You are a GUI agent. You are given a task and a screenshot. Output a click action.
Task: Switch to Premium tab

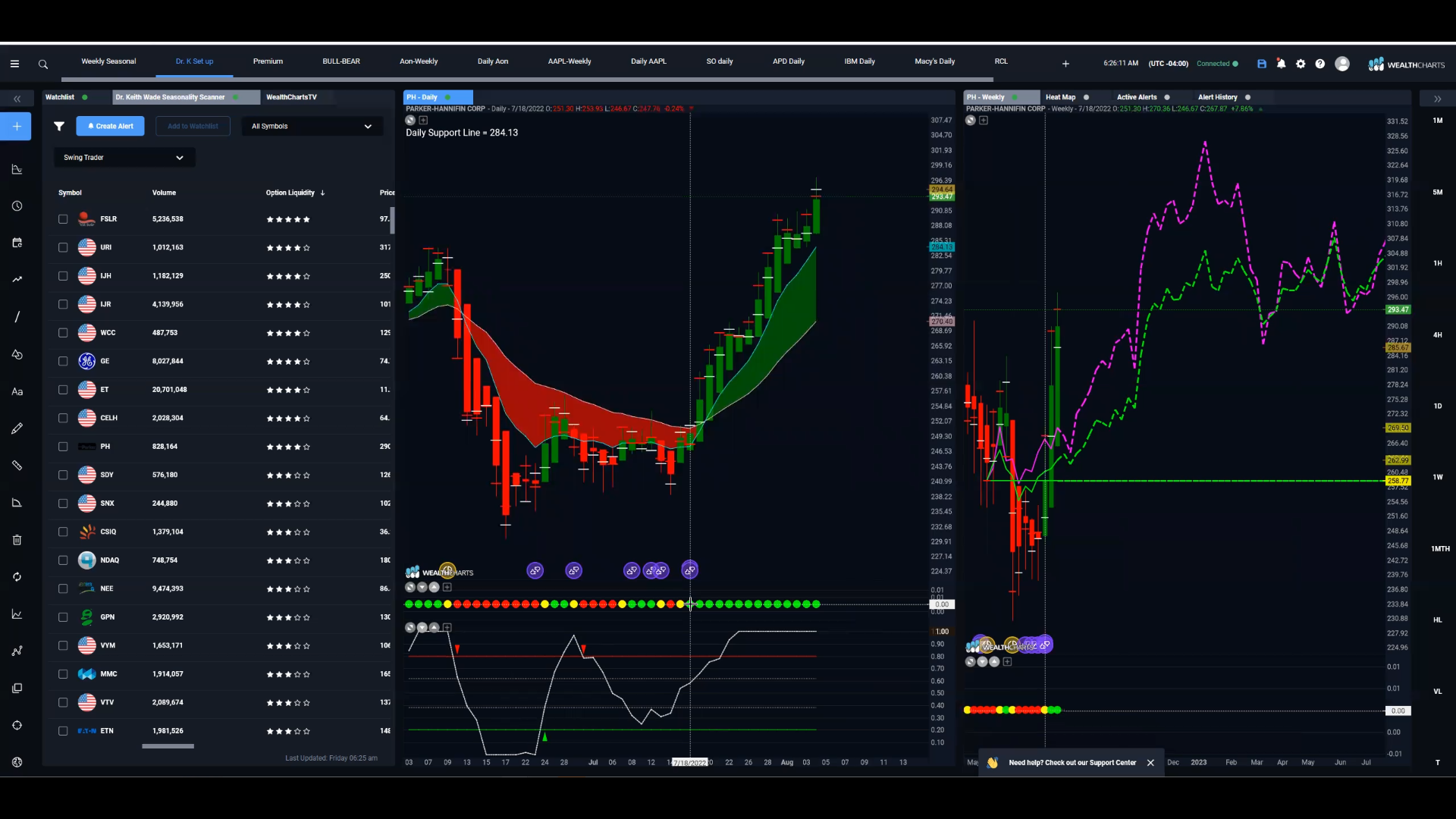click(x=268, y=61)
